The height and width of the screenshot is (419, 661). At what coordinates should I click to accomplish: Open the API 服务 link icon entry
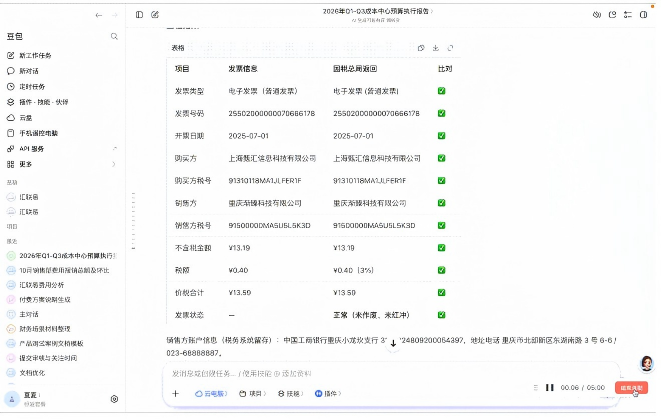(11, 149)
